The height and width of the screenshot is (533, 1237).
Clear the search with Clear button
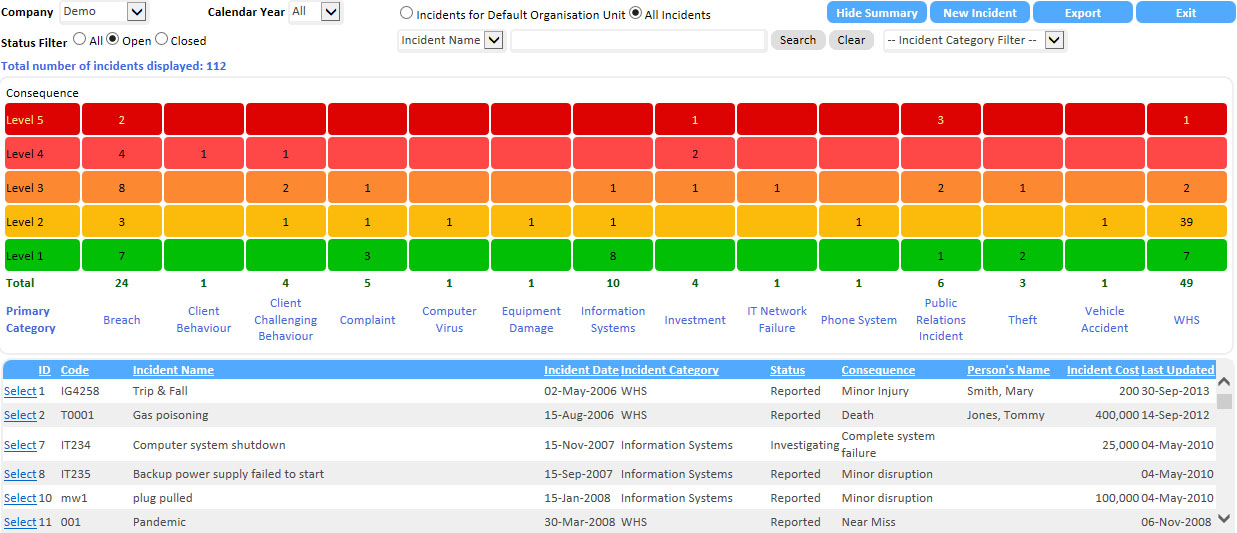[x=851, y=40]
